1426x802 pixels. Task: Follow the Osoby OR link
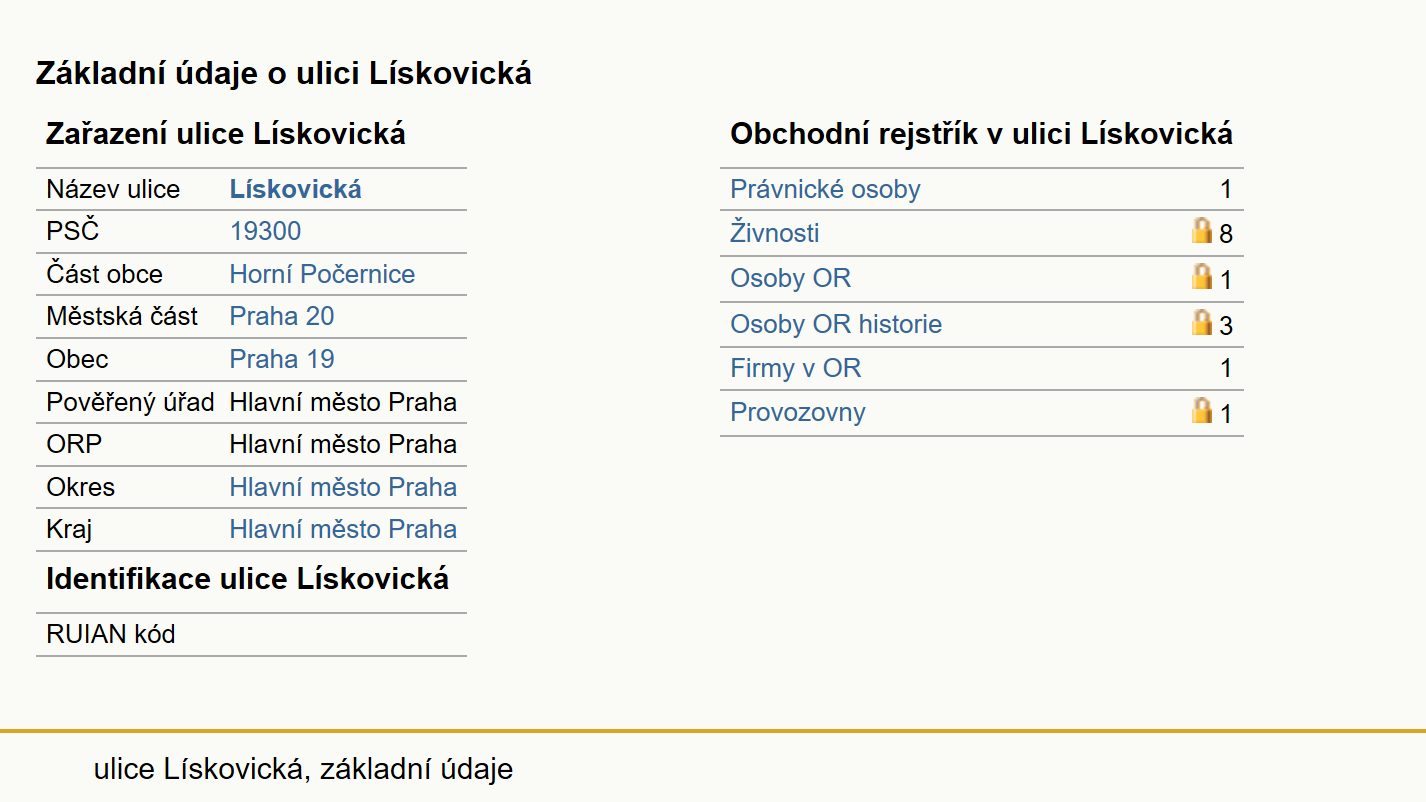[x=790, y=278]
